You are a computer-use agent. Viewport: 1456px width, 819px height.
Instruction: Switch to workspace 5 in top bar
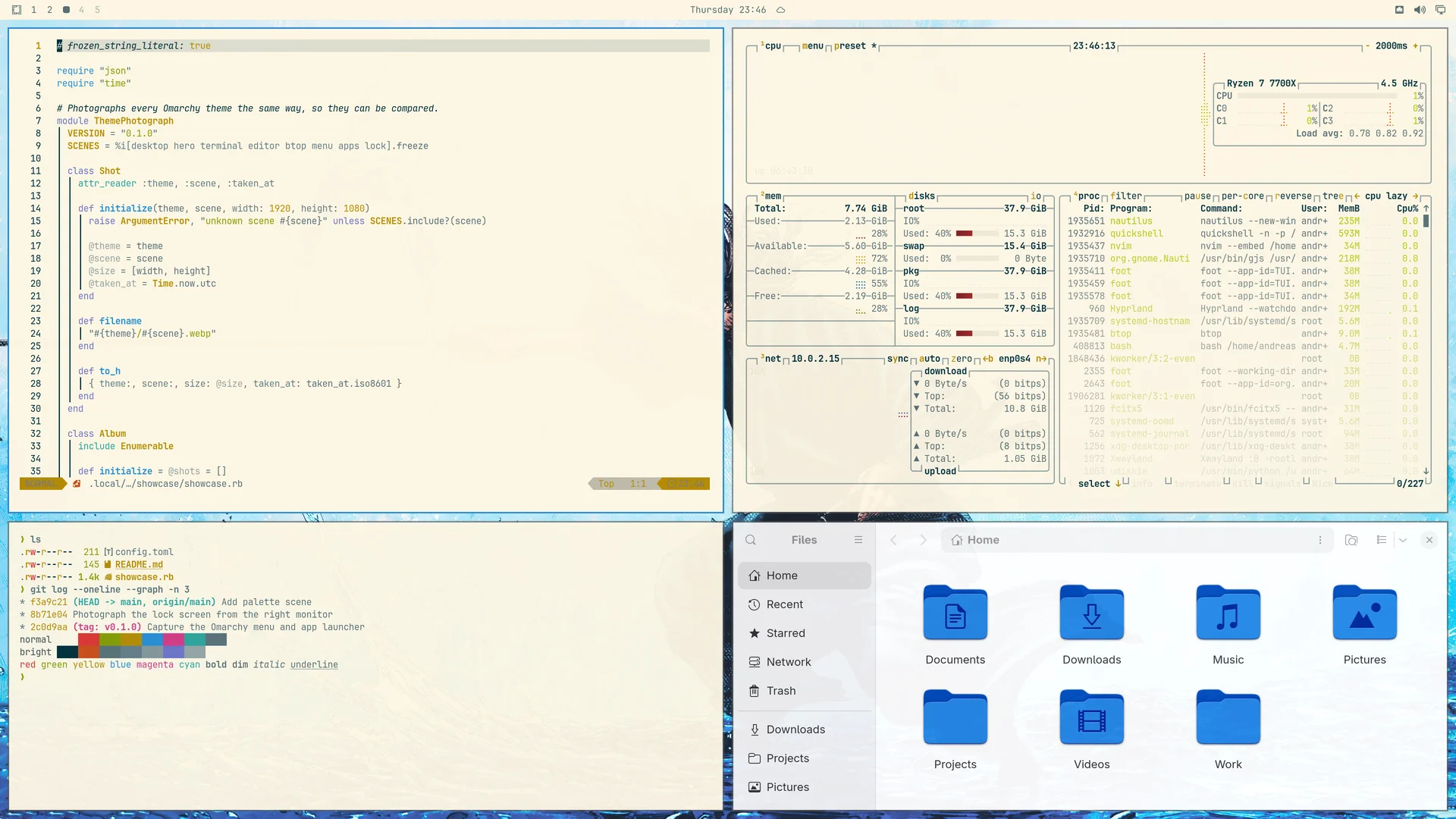point(97,10)
